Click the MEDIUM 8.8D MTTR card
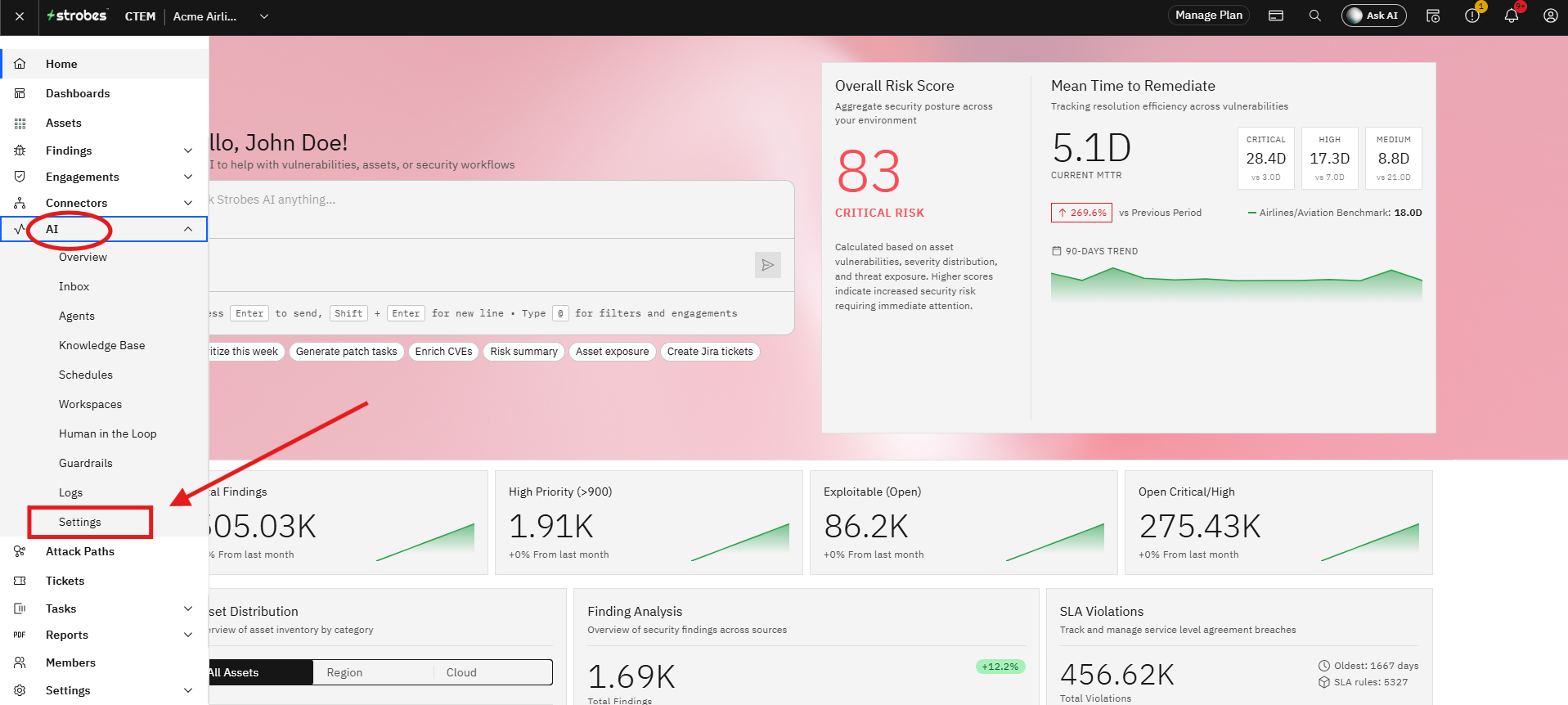 pyautogui.click(x=1394, y=159)
